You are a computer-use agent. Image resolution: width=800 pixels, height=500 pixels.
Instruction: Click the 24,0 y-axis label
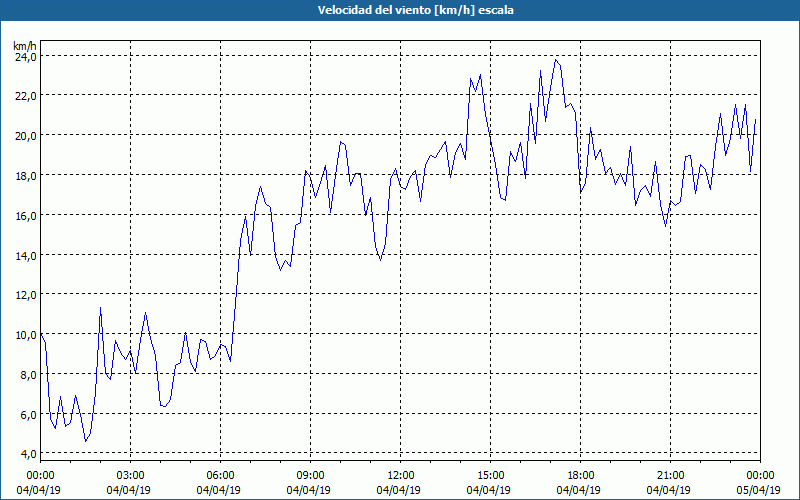coord(25,56)
